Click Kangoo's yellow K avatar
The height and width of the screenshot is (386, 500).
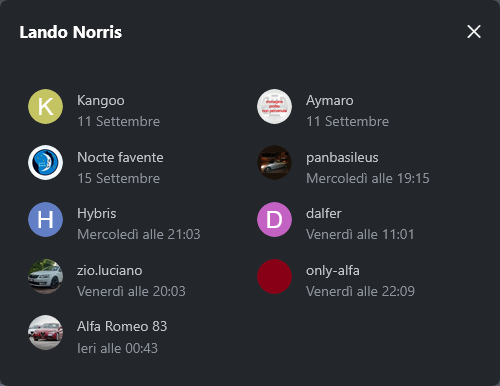pyautogui.click(x=45, y=107)
